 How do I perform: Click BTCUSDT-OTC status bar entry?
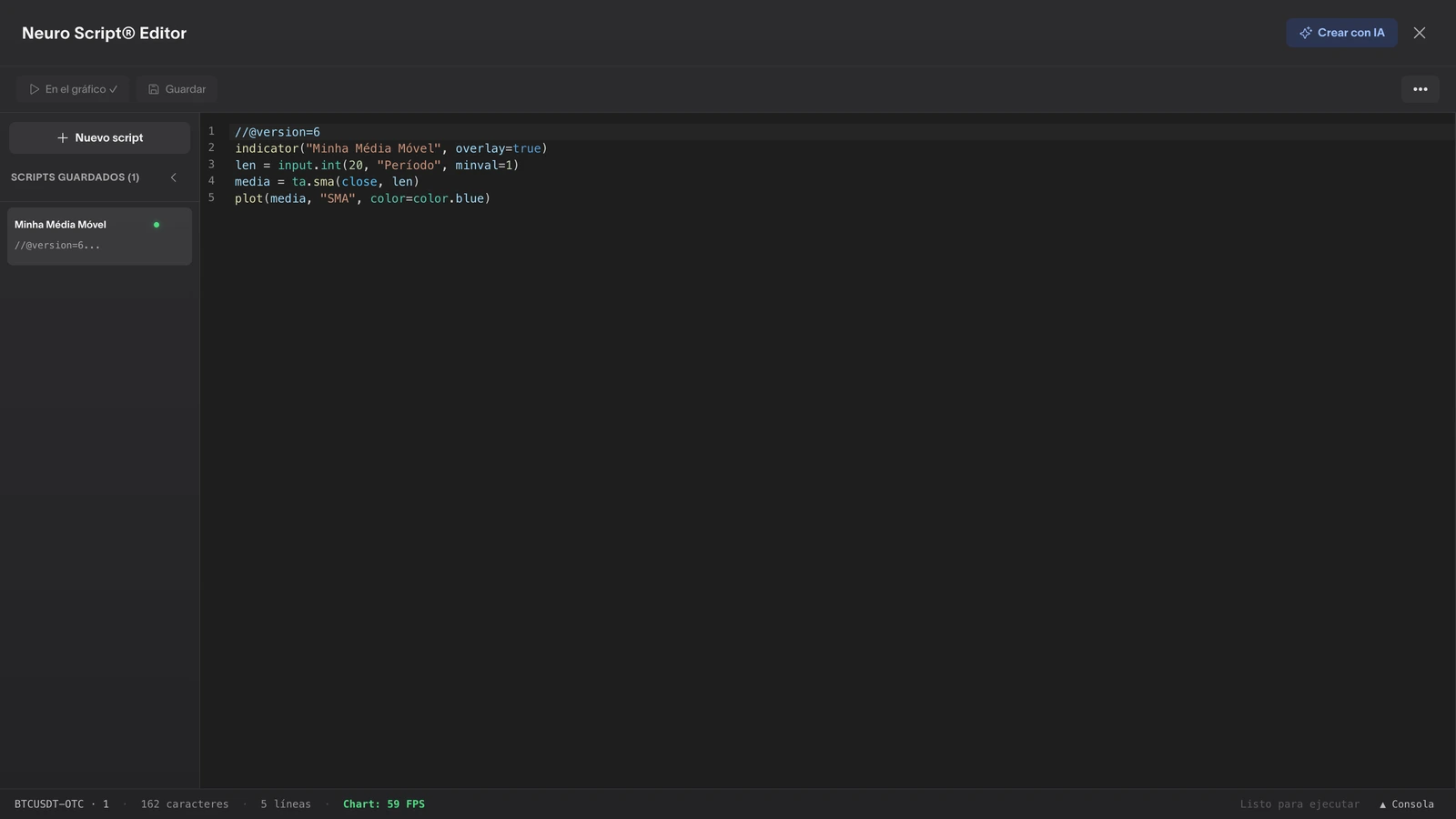pos(62,804)
